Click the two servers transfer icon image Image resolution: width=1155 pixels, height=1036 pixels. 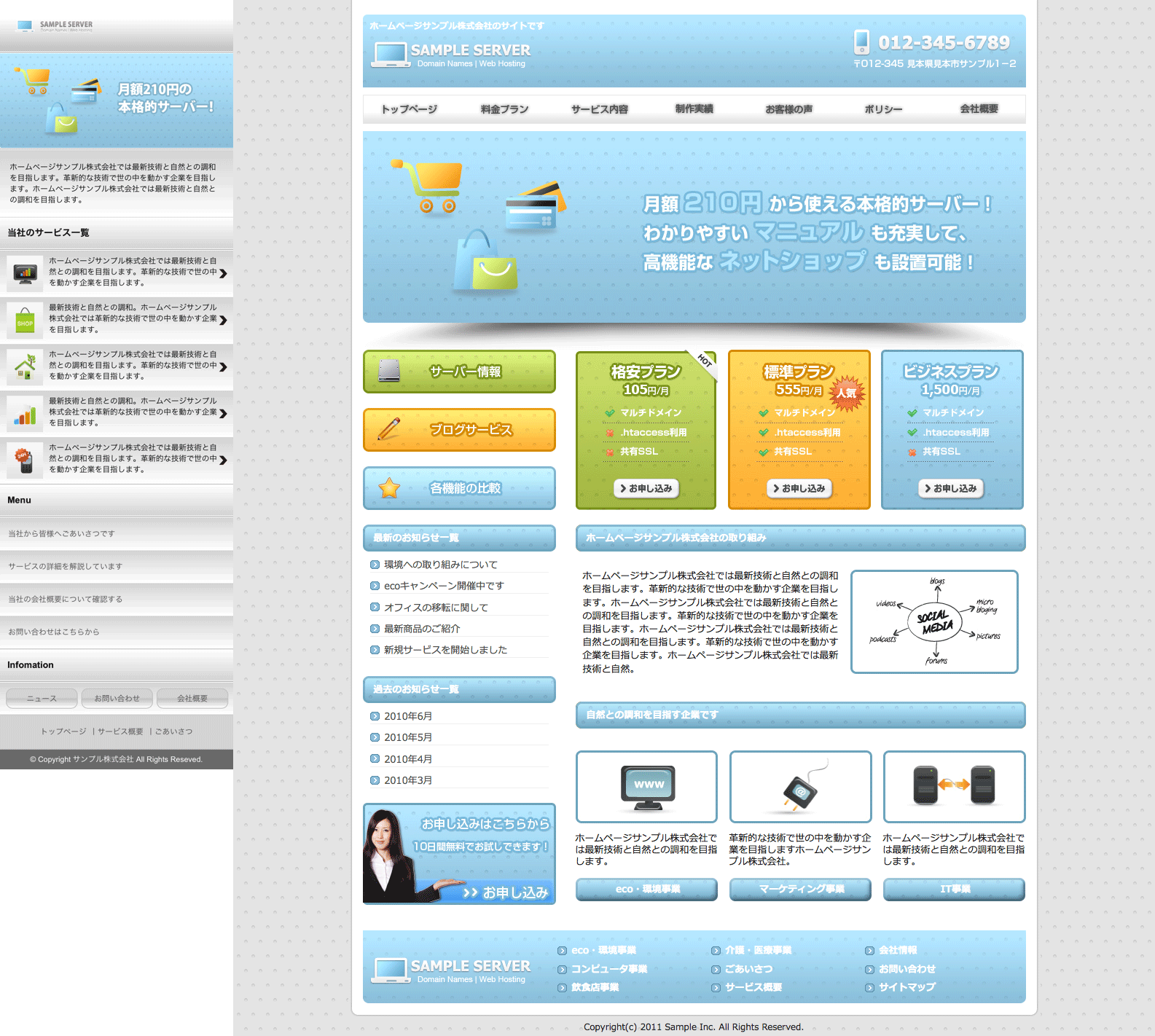pos(954,785)
